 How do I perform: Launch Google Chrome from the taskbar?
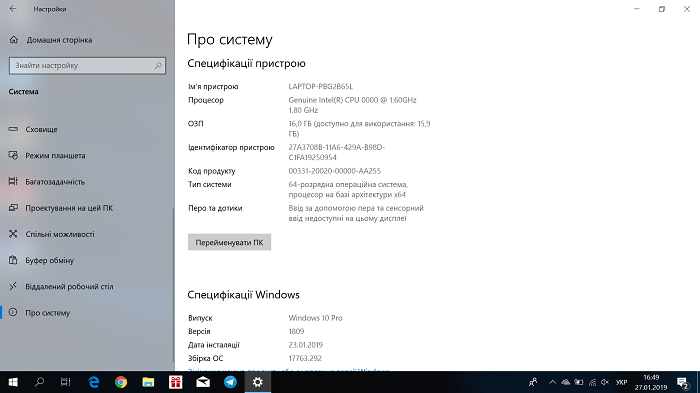121,382
